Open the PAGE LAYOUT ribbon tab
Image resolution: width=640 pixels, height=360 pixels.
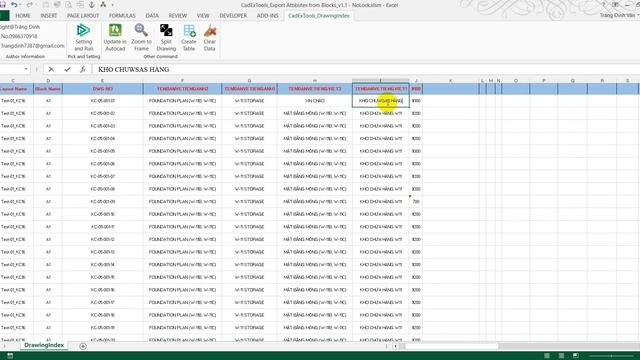point(83,16)
